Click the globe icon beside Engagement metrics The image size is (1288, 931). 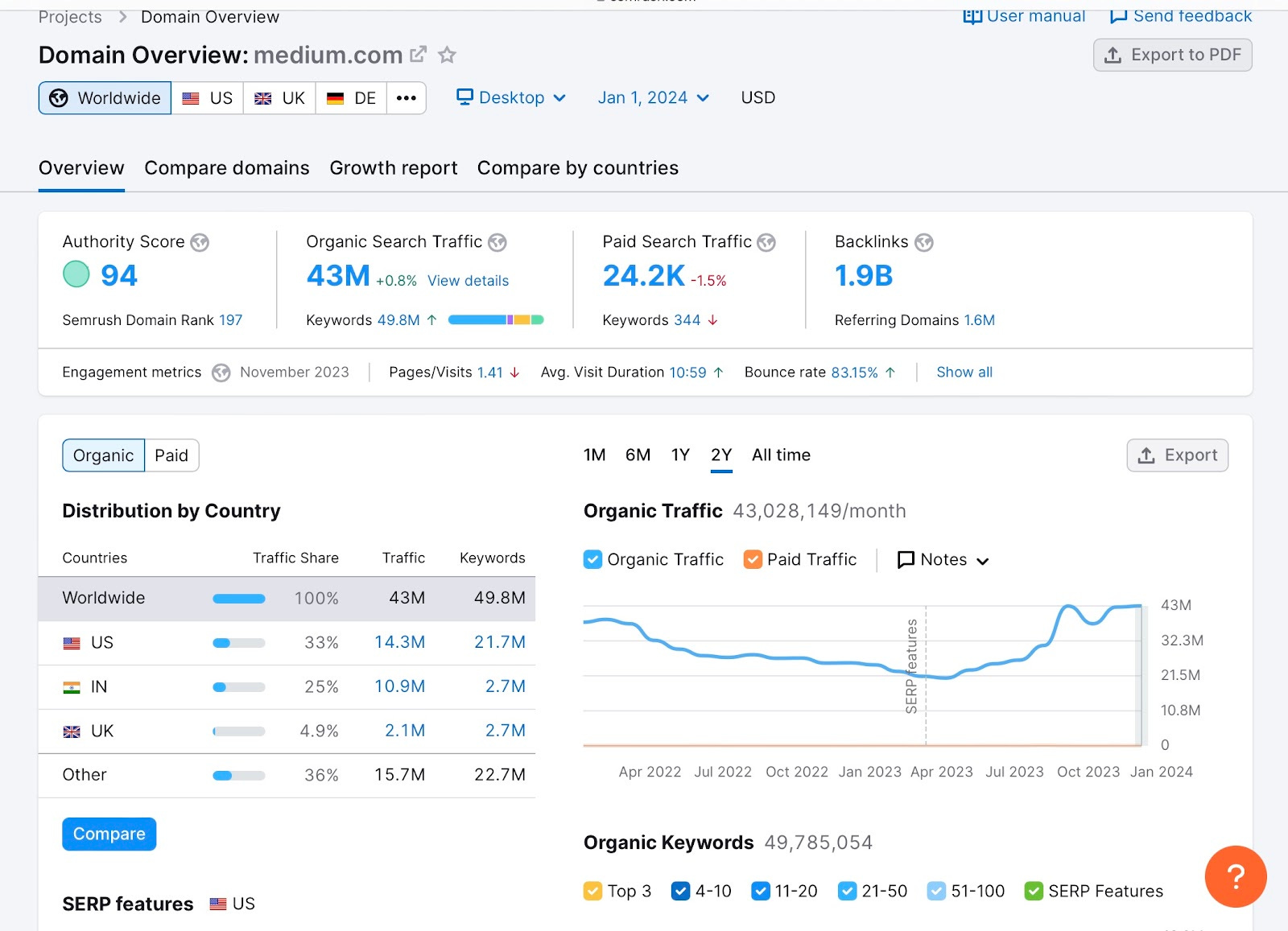click(221, 373)
